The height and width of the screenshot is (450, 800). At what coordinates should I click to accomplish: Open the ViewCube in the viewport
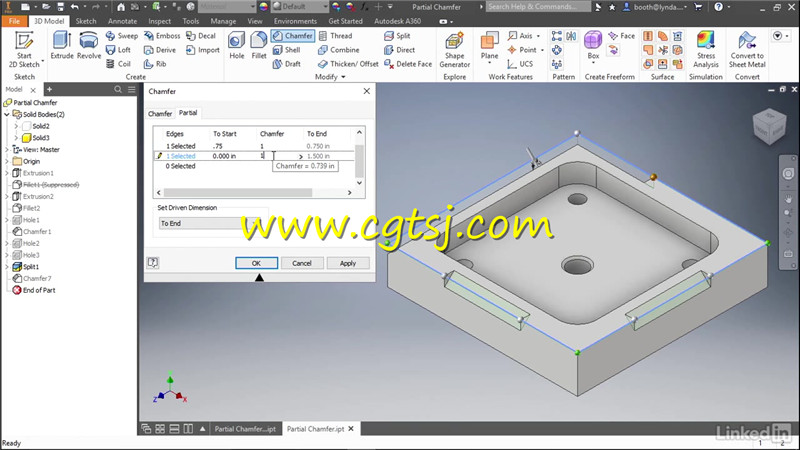click(769, 127)
